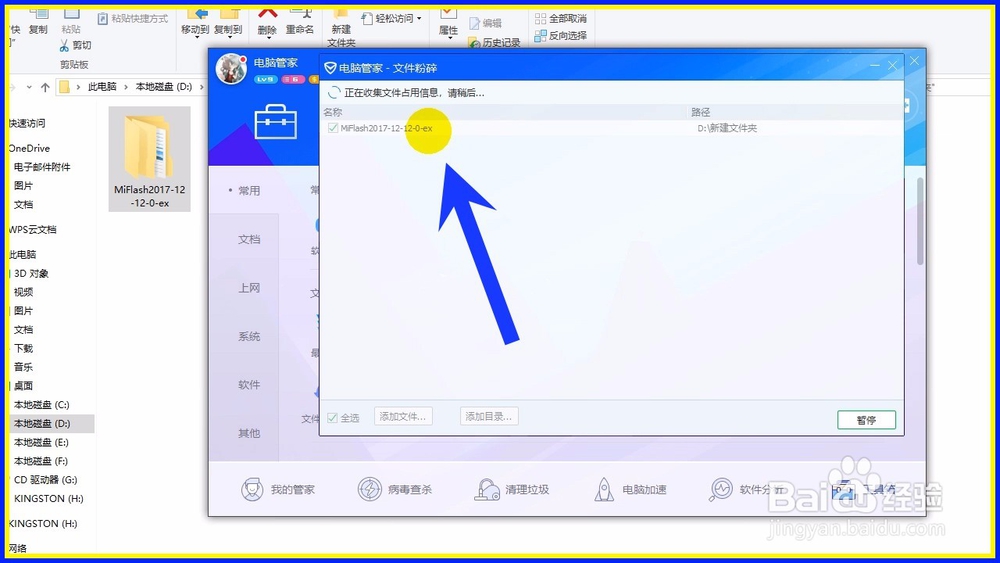Image resolution: width=1000 pixels, height=563 pixels.
Task: Click 移动到 in Explorer ribbon
Action: point(195,22)
